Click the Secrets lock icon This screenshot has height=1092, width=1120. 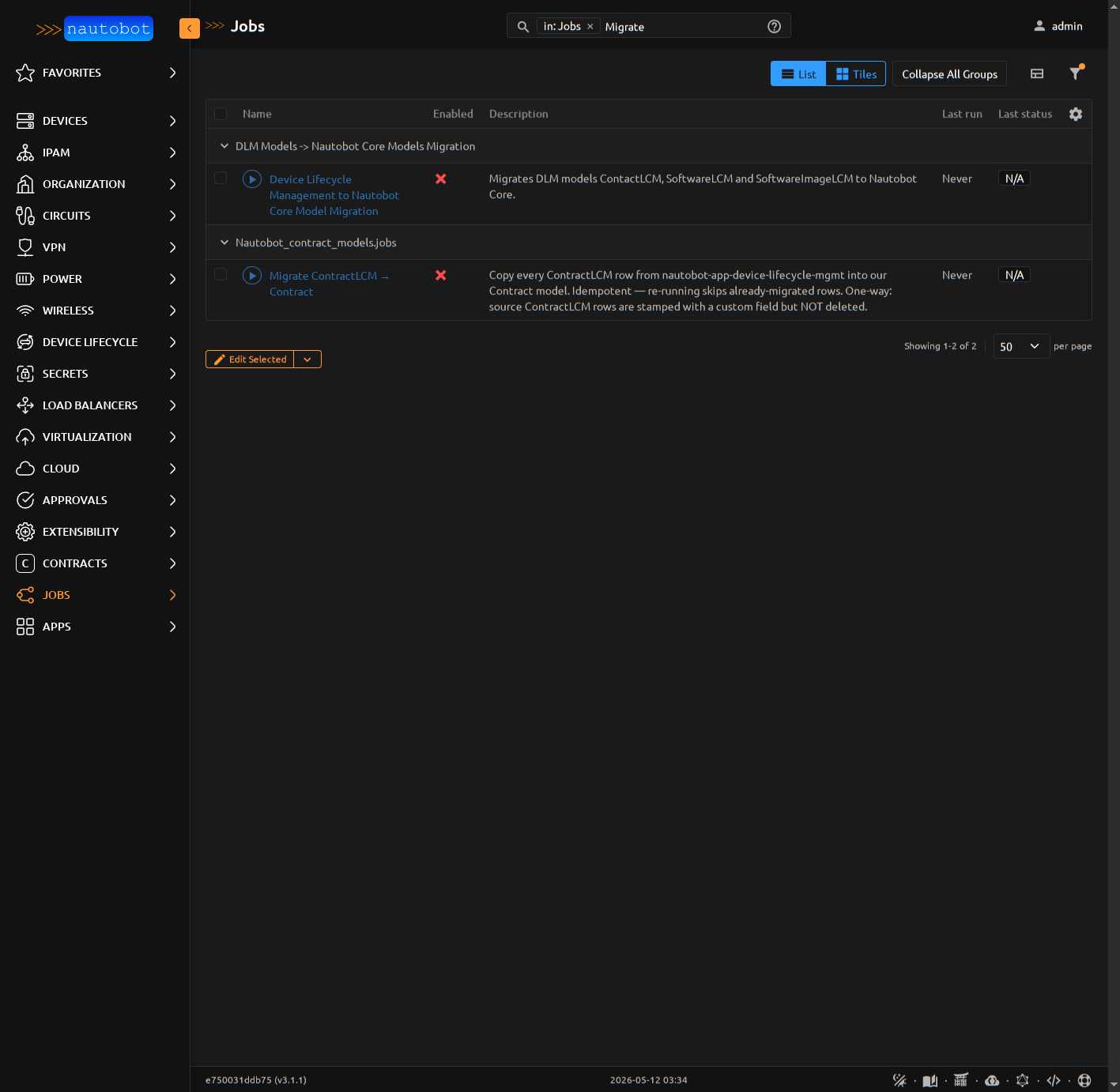point(25,374)
